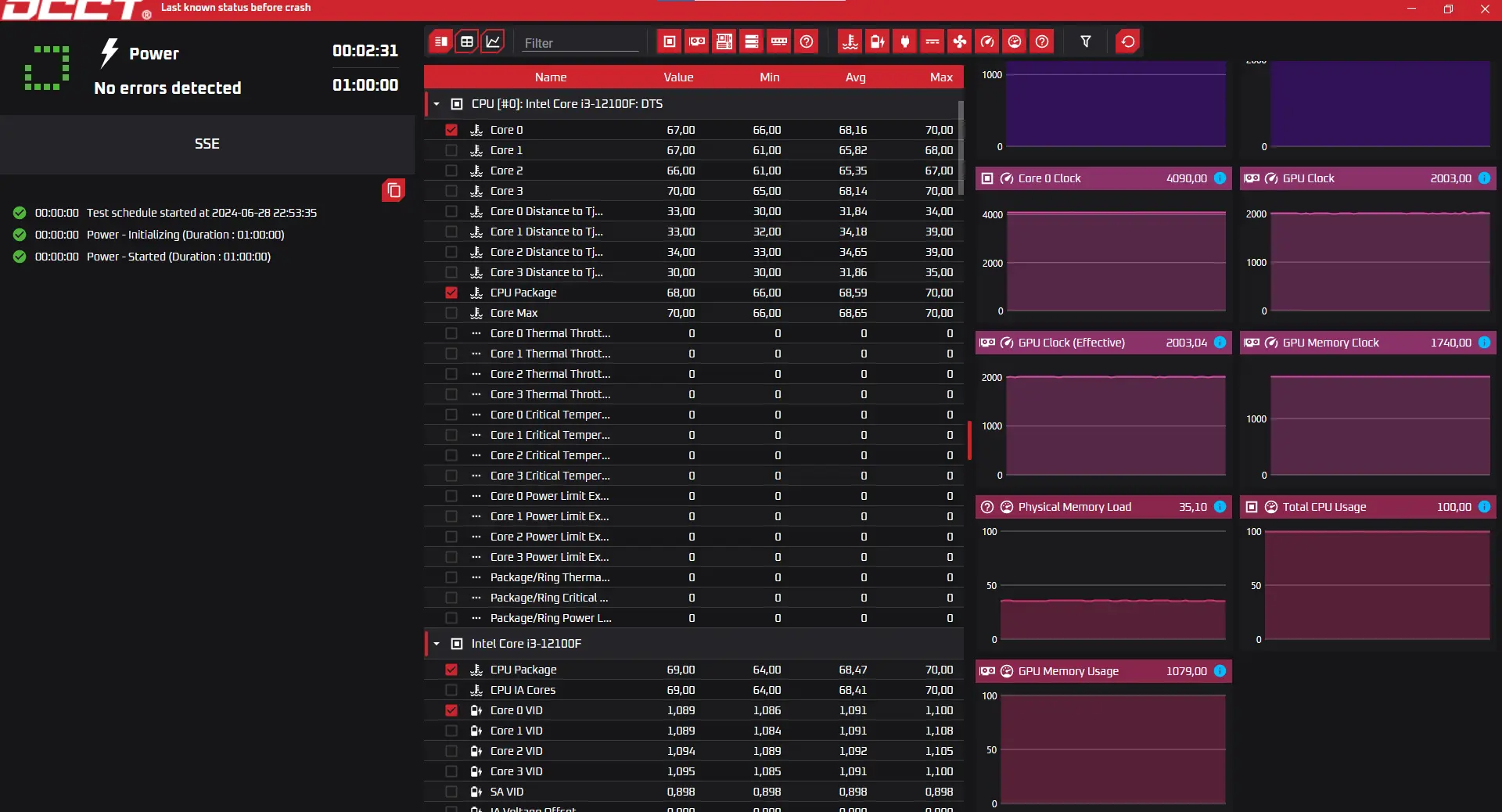Click the GPU Memory Usage graph area
This screenshot has height=812, width=1502.
coord(1113,749)
